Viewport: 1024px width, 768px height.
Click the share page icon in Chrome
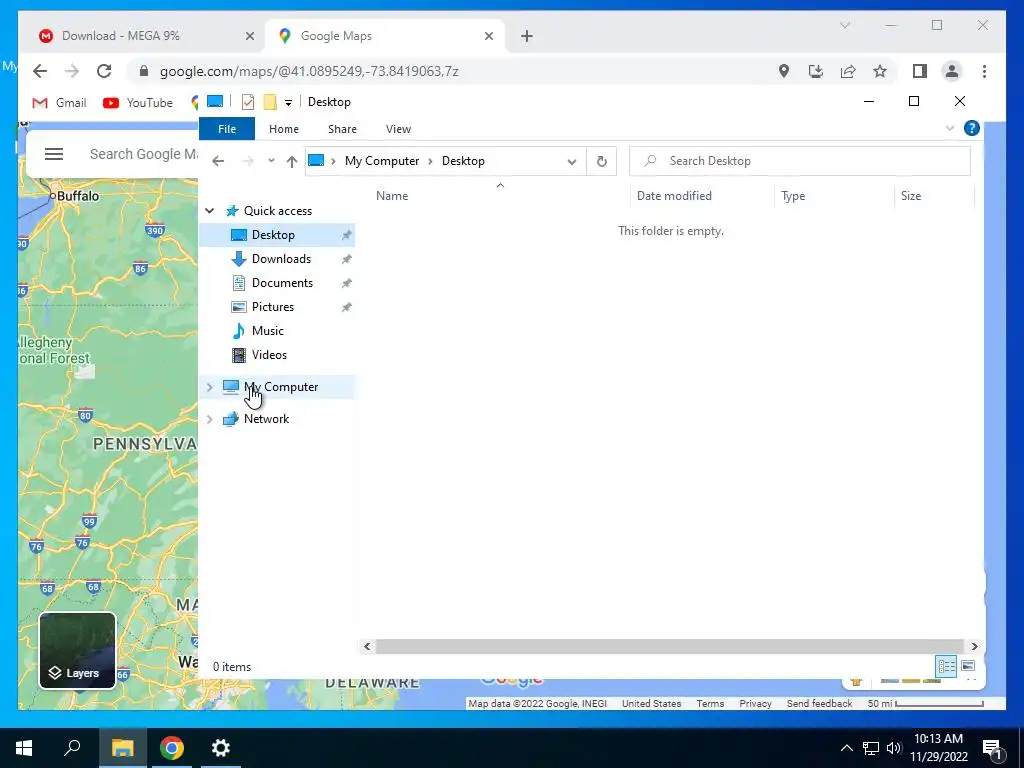(848, 71)
